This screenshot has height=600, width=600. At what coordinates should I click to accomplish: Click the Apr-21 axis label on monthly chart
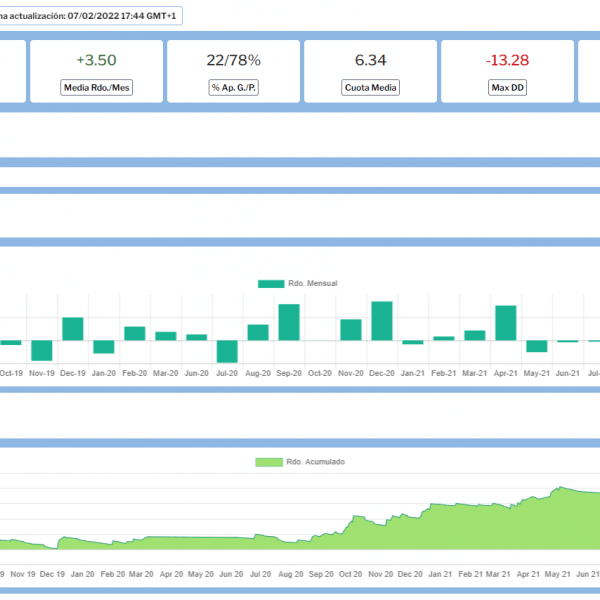(505, 373)
